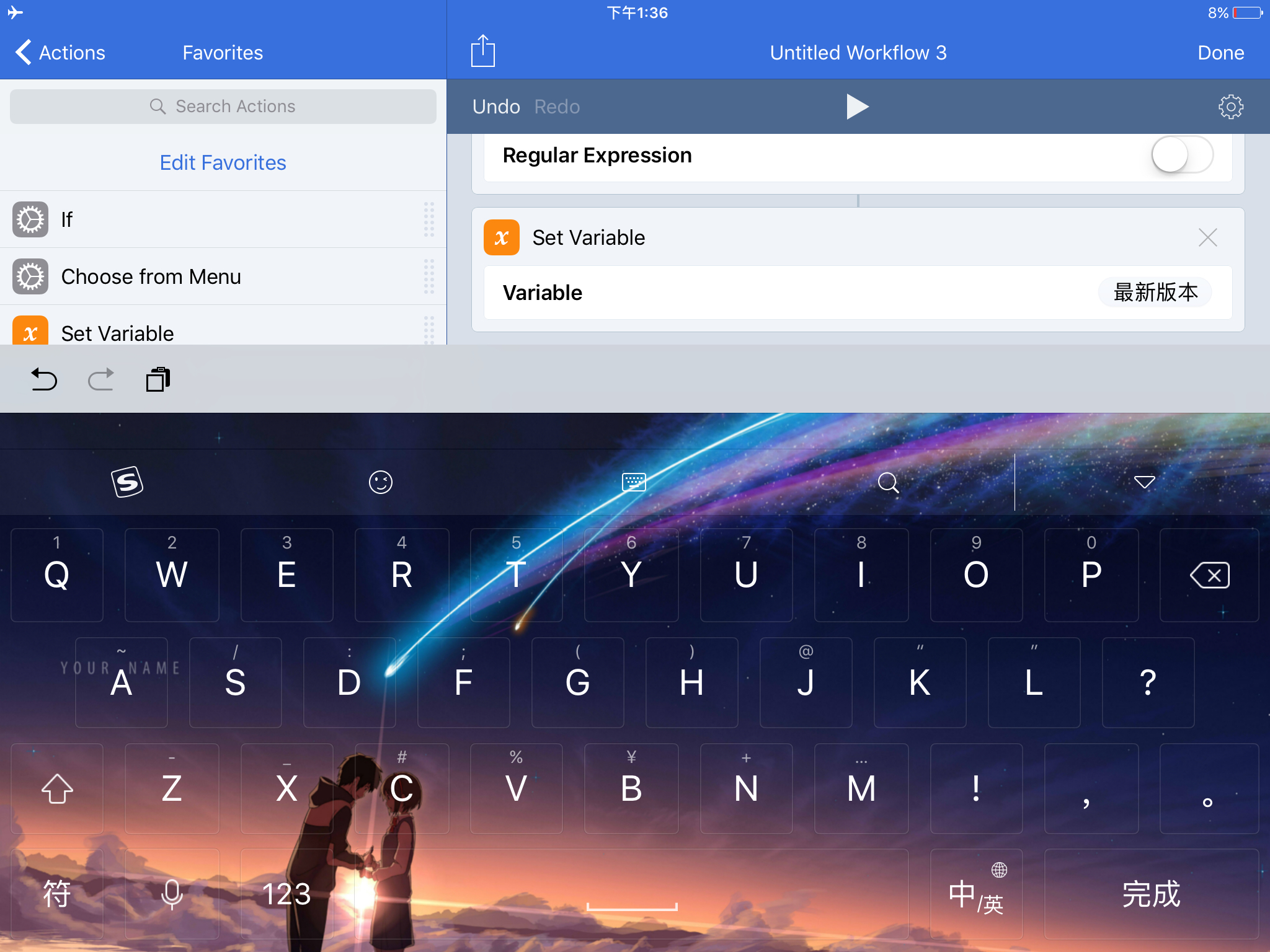Run the workflow with the play button
1270x952 pixels.
click(x=857, y=107)
